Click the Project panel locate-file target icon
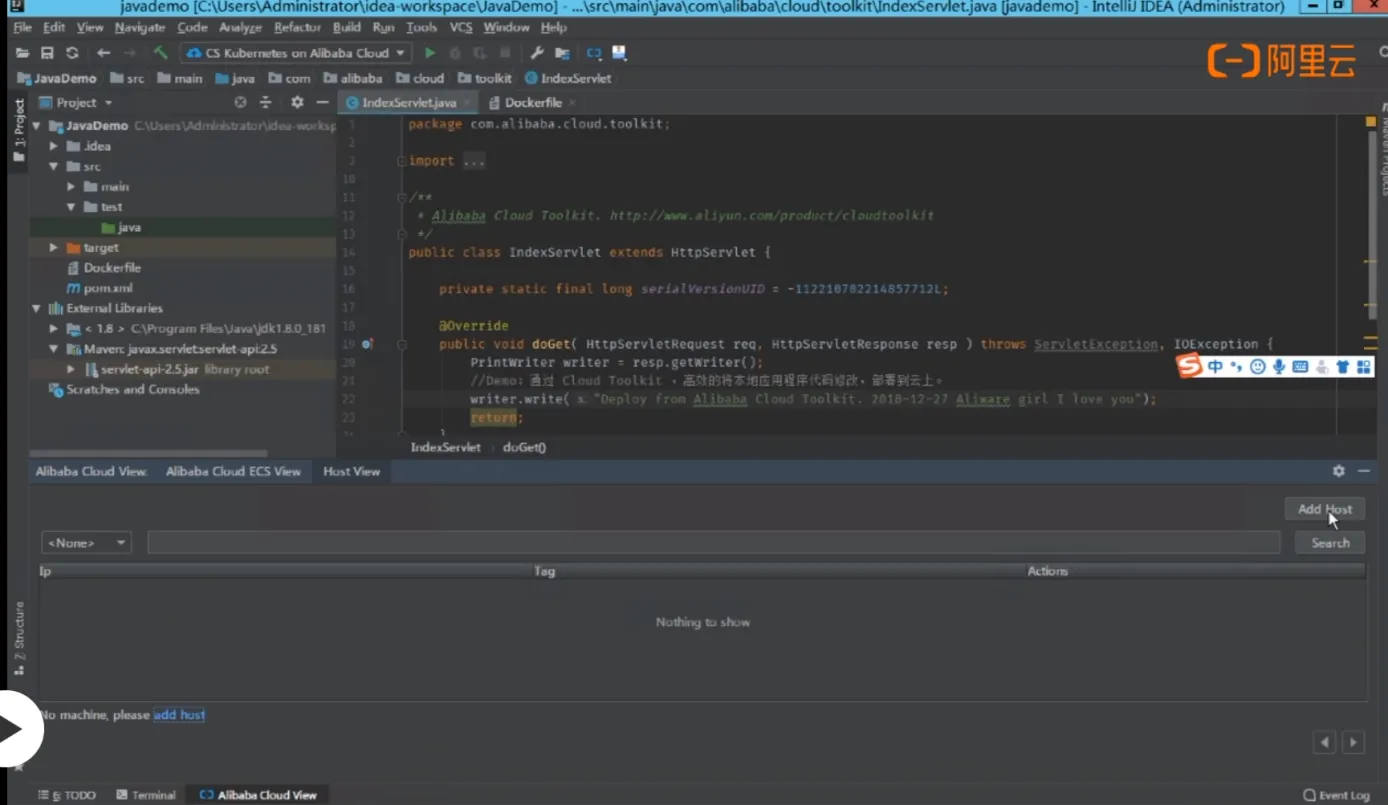 (x=240, y=102)
